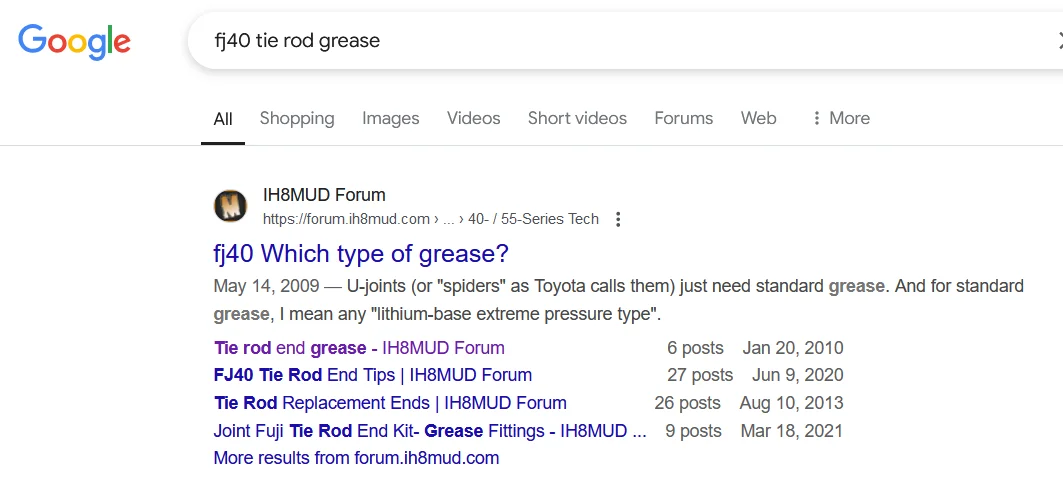The image size is (1063, 493).
Task: Open 'Tie rod end grease - IH8MUD Forum' link
Action: 359,348
